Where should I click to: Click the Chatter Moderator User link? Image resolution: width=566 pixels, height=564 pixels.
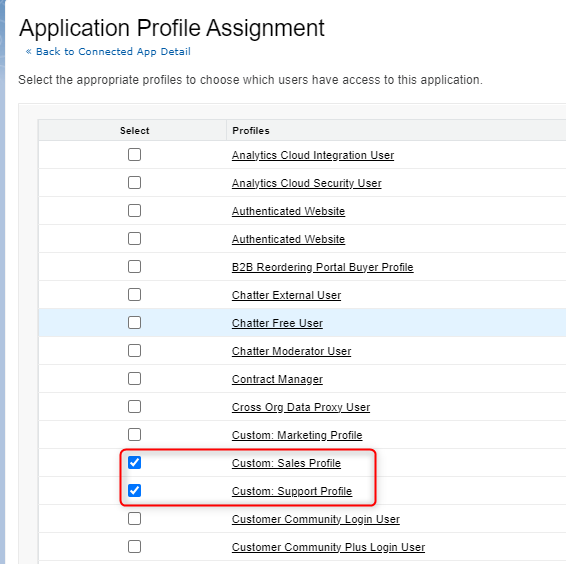click(291, 351)
